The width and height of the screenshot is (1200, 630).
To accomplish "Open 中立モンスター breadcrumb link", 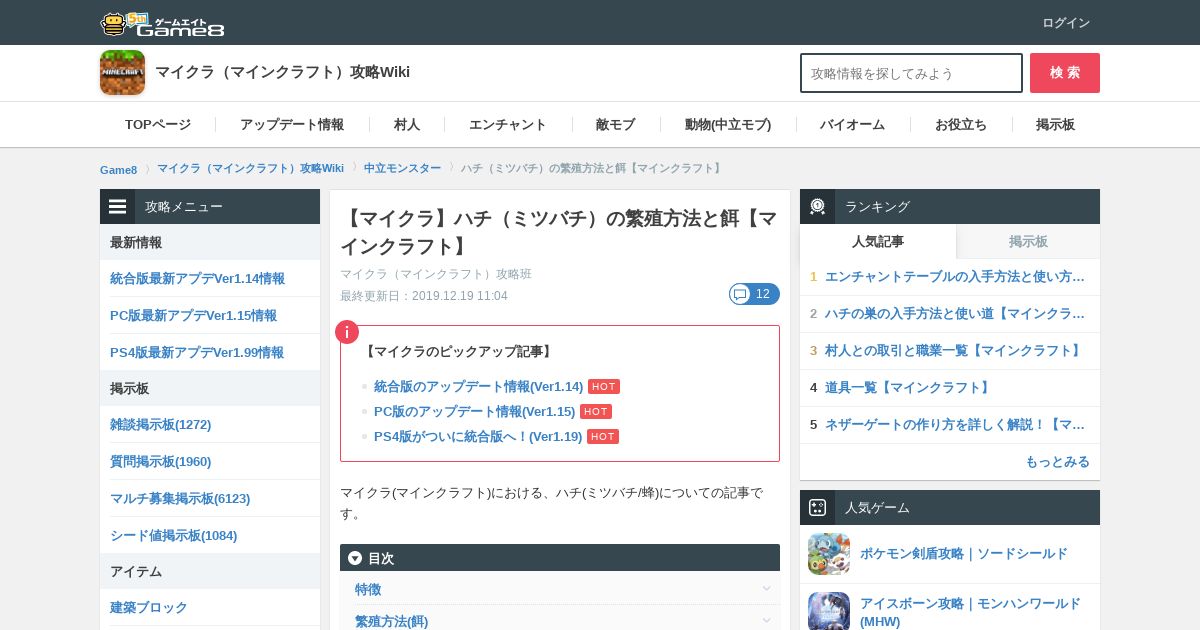I will coord(402,168).
